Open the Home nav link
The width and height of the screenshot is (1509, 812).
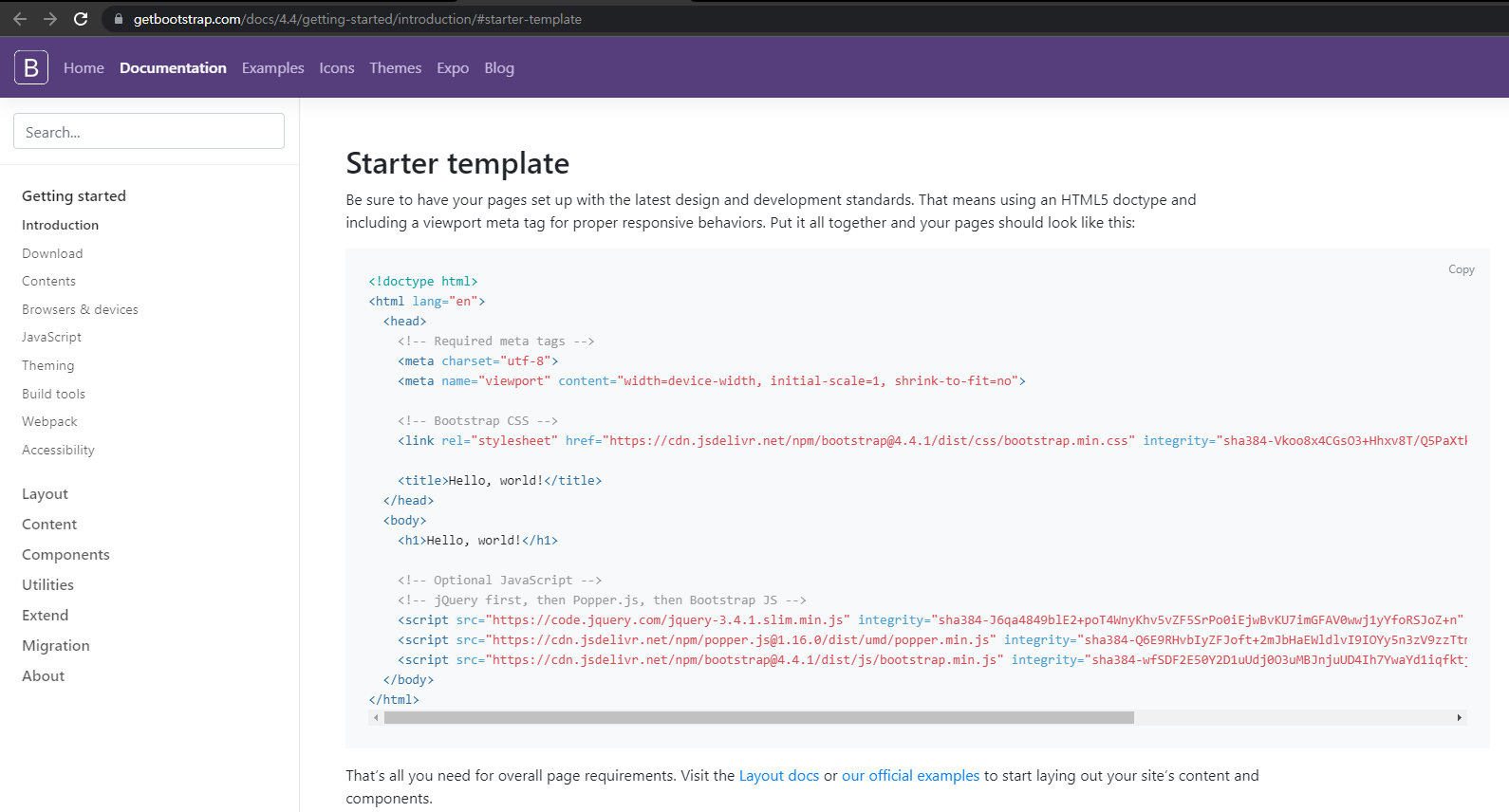(x=84, y=68)
